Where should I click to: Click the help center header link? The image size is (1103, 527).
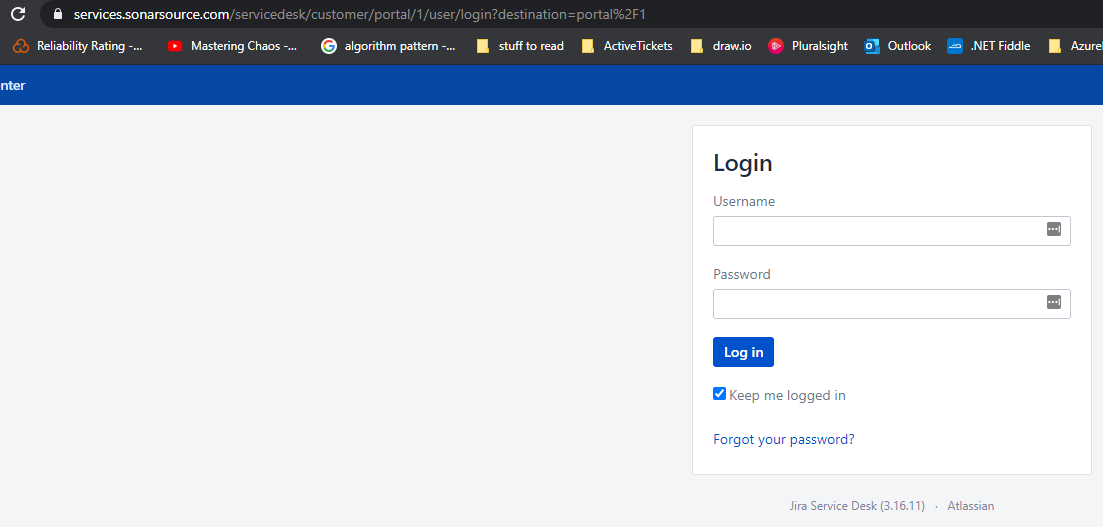13,86
